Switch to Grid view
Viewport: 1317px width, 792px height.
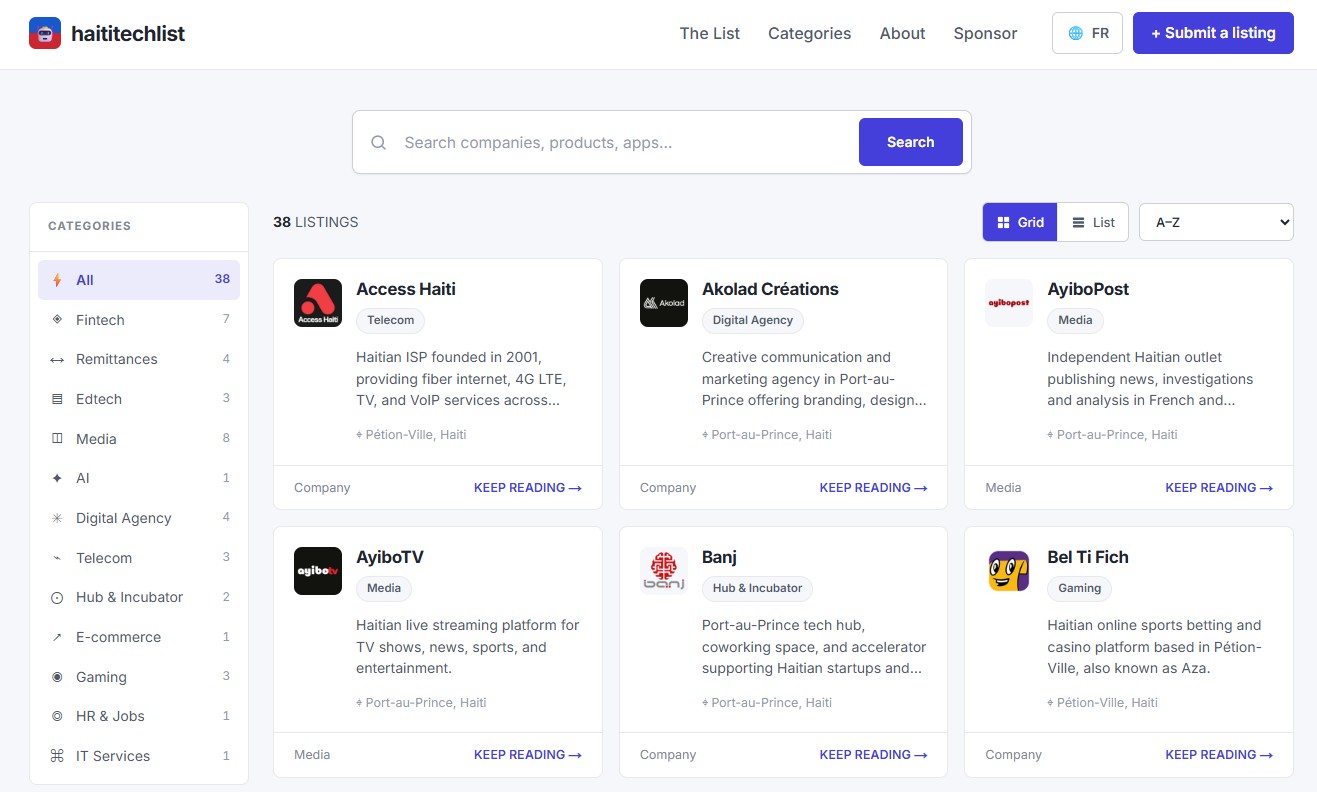coord(1020,222)
